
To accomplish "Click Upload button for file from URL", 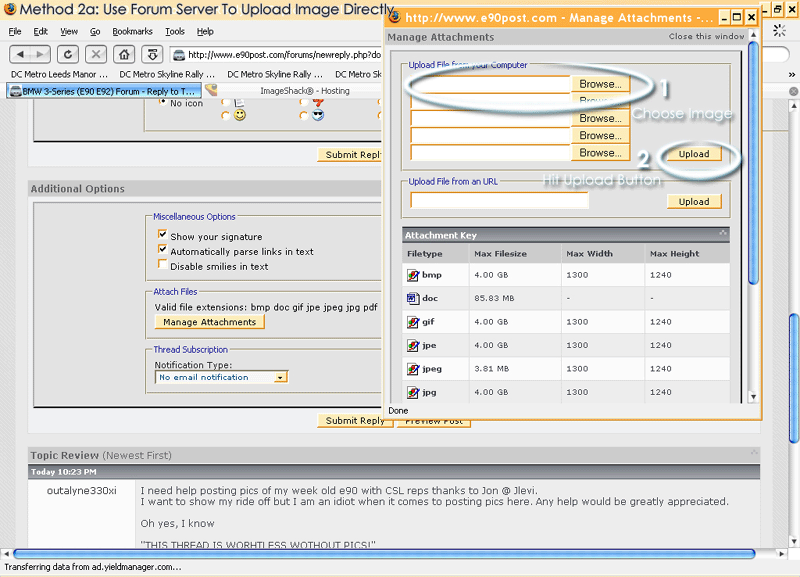I will pyautogui.click(x=694, y=202).
